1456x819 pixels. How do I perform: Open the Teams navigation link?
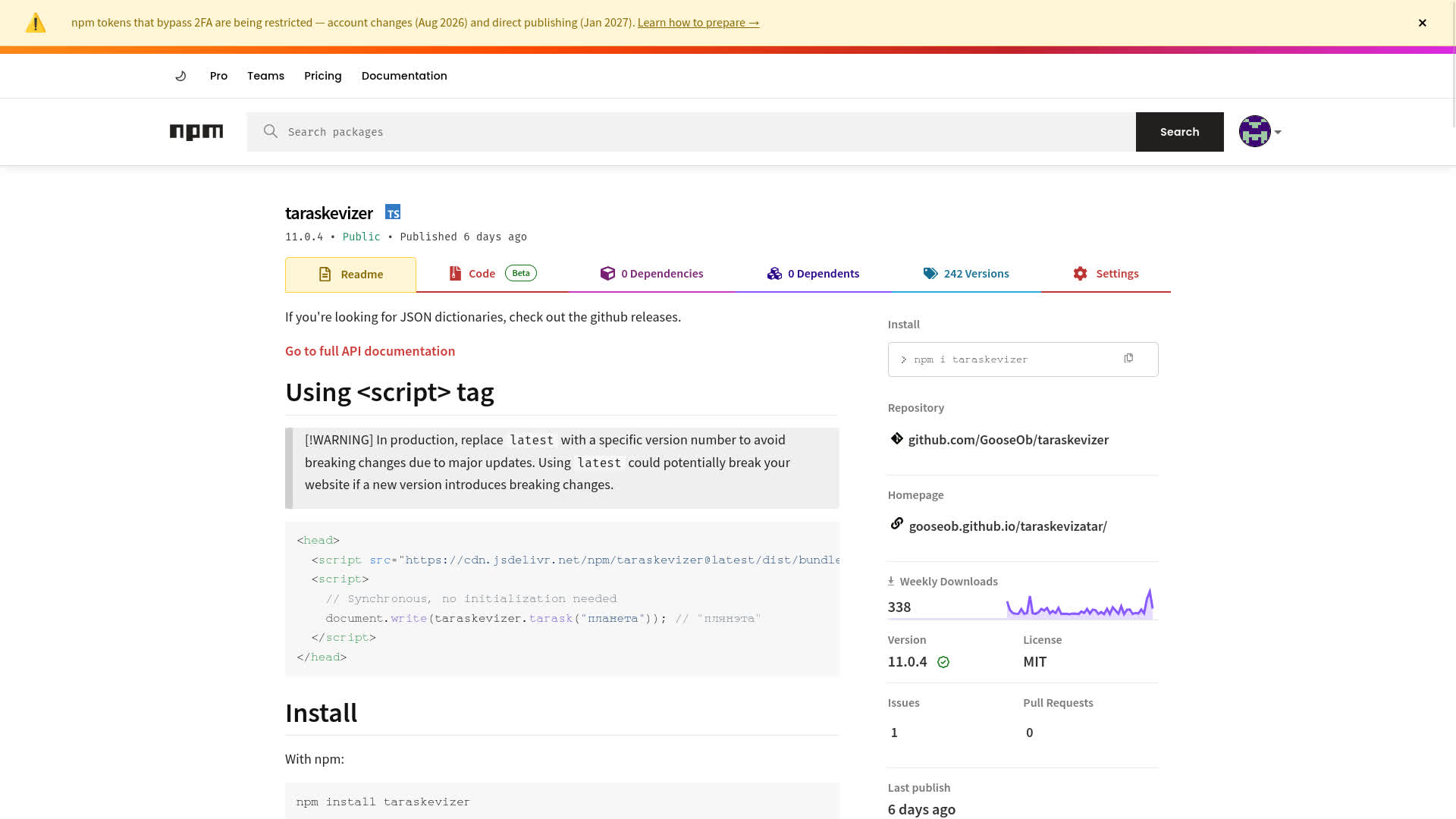tap(265, 76)
